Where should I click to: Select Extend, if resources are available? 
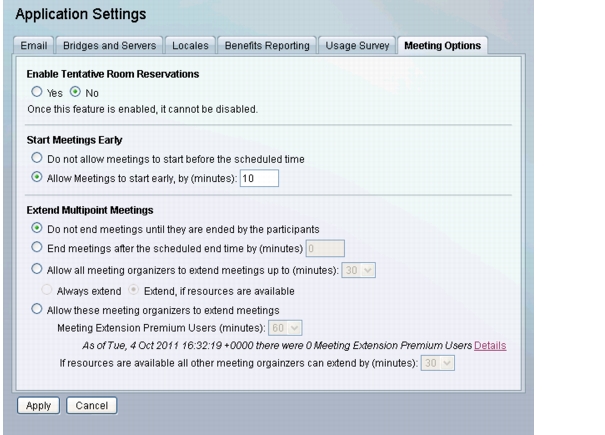[134, 290]
